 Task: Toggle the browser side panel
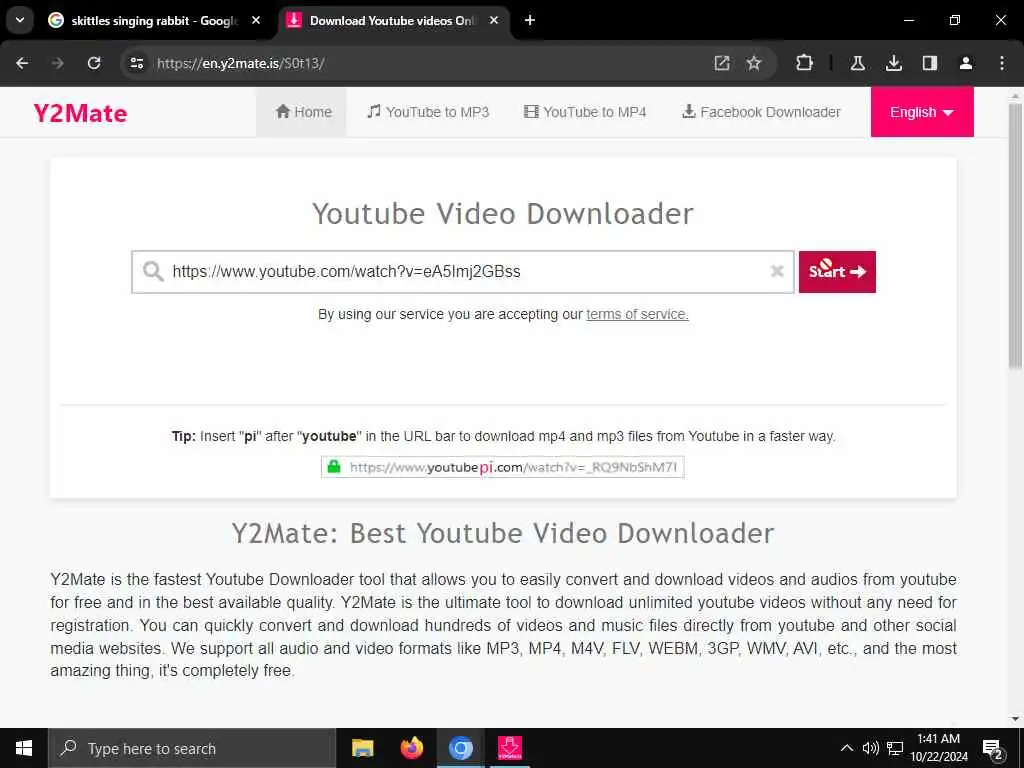(929, 63)
